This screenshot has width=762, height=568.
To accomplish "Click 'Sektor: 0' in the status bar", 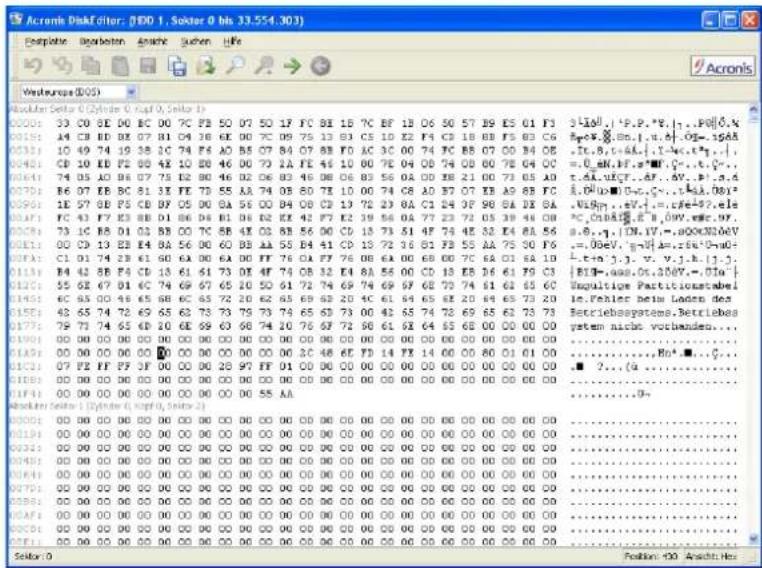I will (34, 556).
